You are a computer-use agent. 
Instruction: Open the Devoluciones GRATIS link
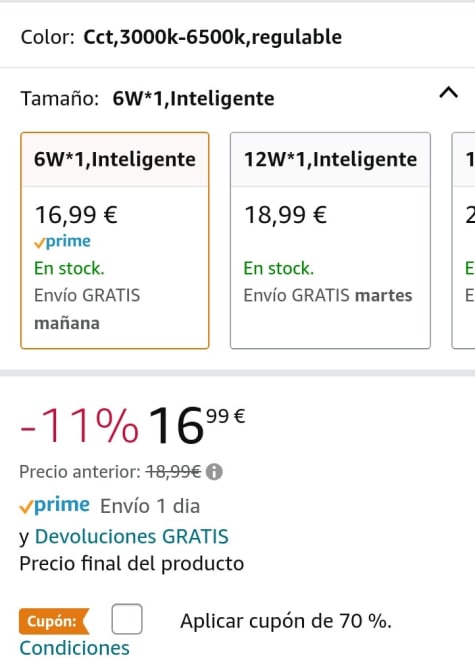[x=131, y=536]
